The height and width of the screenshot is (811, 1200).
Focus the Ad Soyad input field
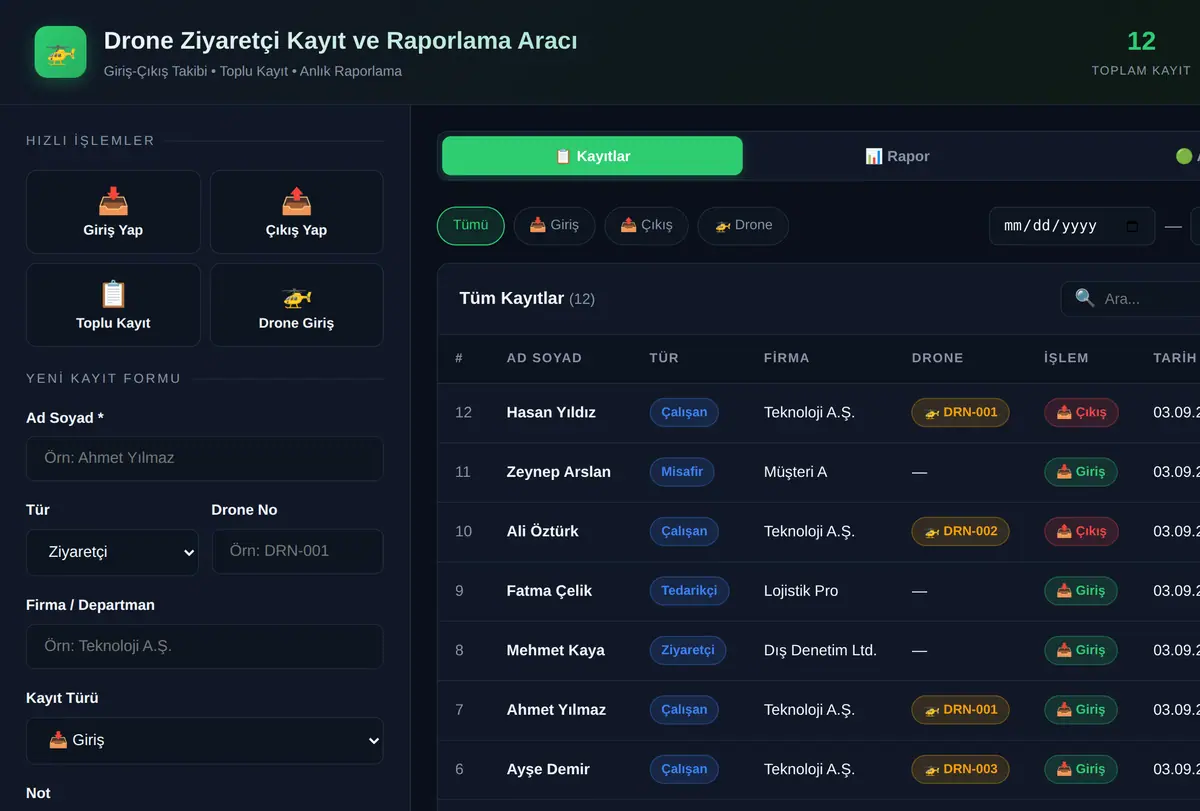click(x=205, y=458)
